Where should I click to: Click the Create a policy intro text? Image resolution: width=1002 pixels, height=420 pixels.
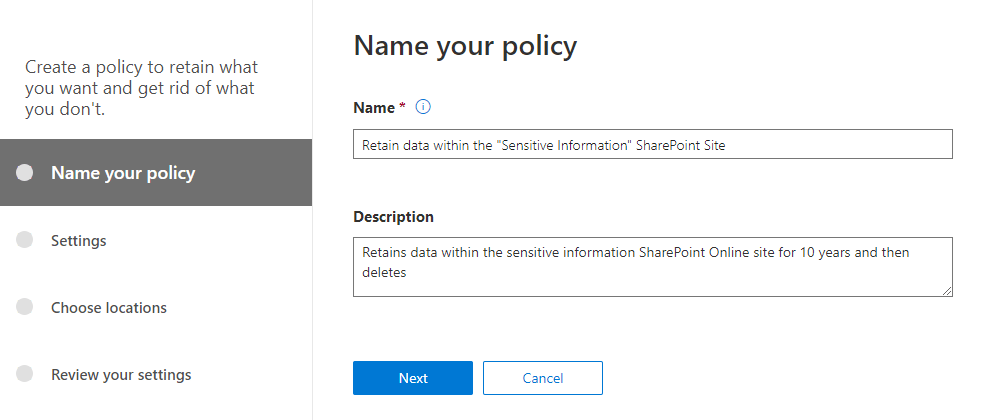click(x=141, y=88)
